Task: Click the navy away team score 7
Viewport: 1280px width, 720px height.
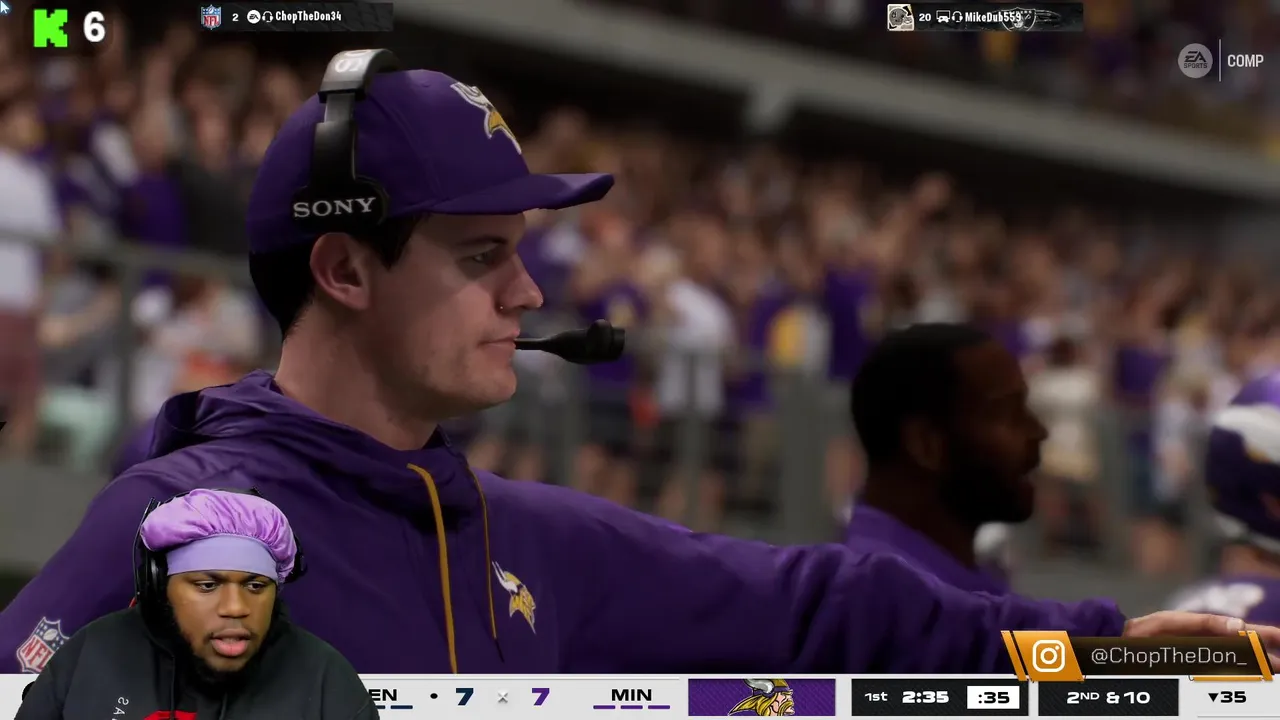Action: pos(464,696)
